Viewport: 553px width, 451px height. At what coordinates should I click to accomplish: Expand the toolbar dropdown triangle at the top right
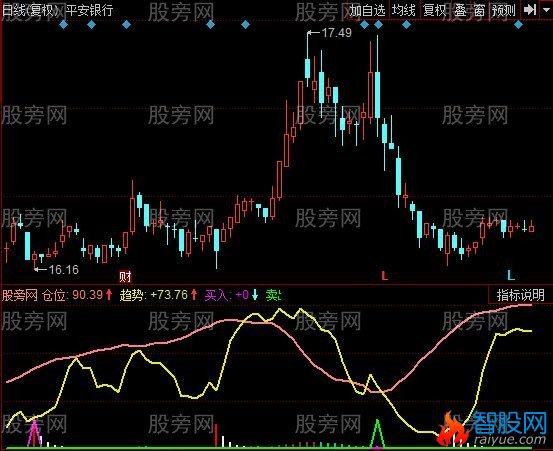click(547, 10)
